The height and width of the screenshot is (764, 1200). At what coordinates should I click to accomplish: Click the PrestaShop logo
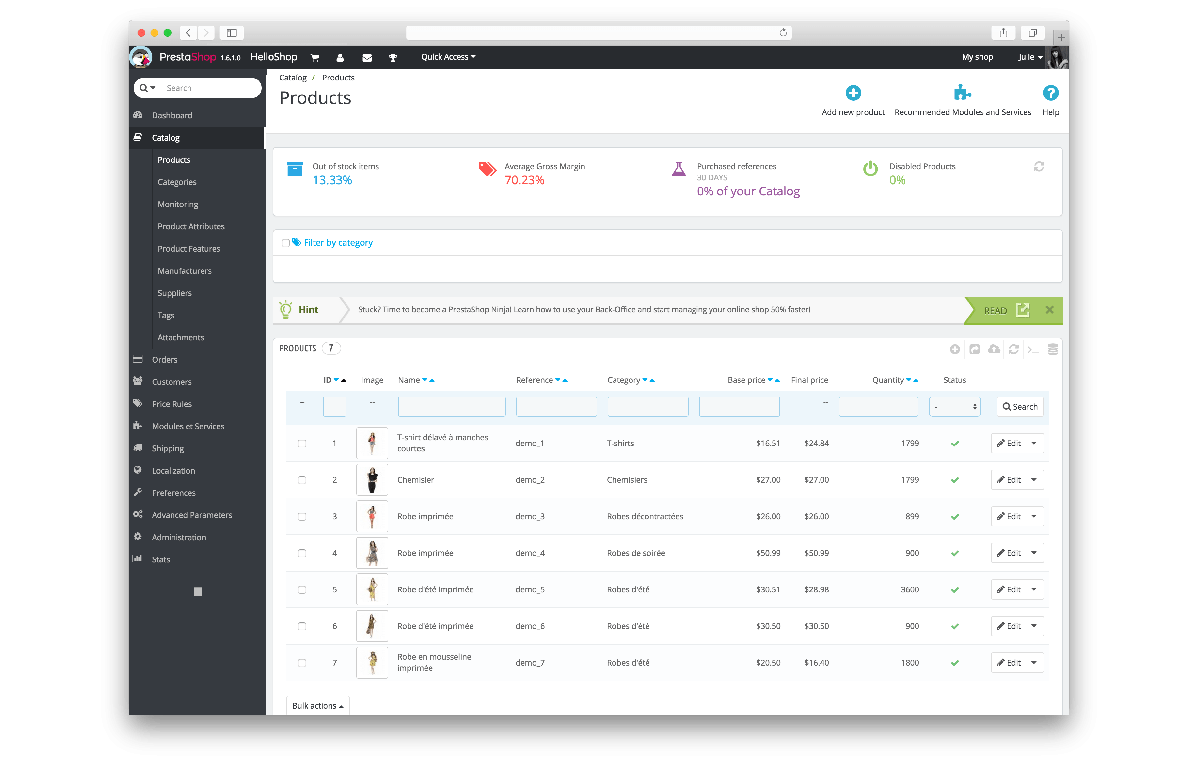pyautogui.click(x=142, y=57)
